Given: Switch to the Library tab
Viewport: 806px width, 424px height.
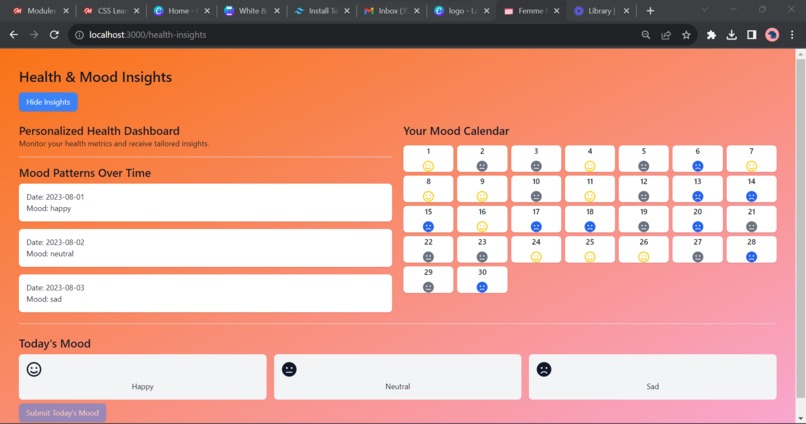Looking at the screenshot, I should 600,11.
